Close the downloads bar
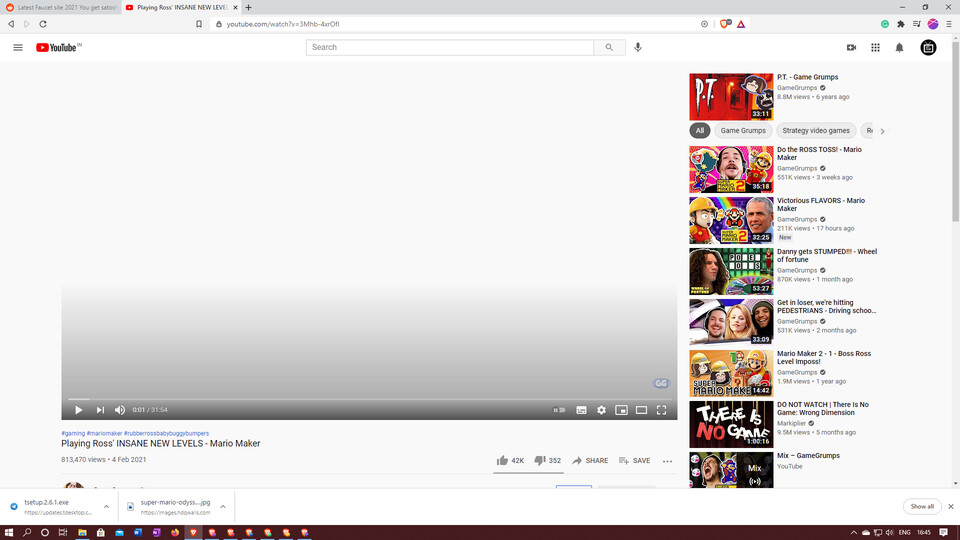 [x=951, y=506]
